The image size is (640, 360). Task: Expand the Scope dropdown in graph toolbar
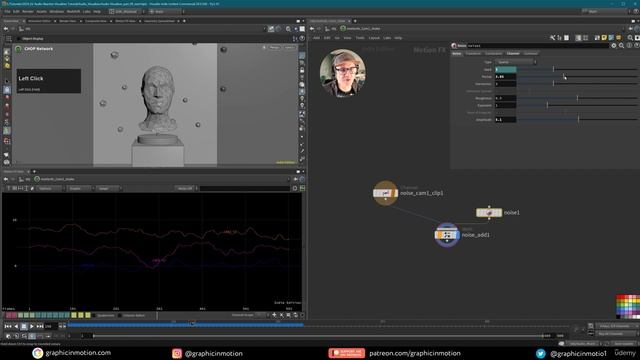108,189
